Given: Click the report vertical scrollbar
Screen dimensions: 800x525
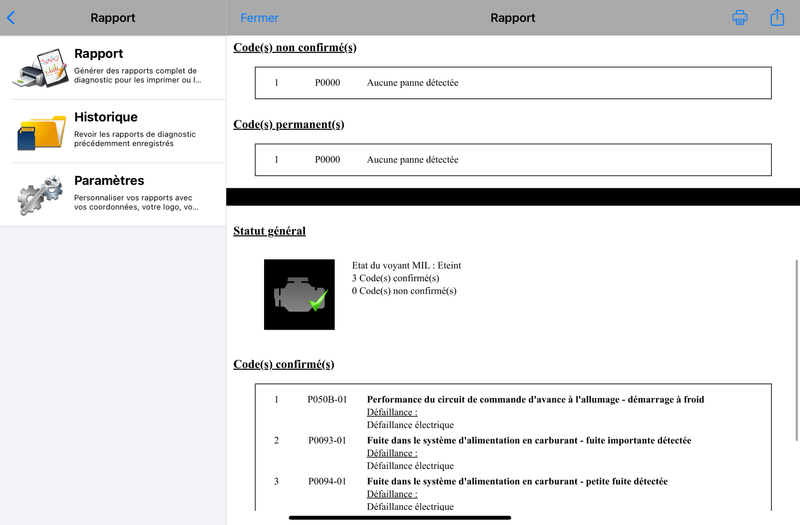Looking at the screenshot, I should pos(797,350).
